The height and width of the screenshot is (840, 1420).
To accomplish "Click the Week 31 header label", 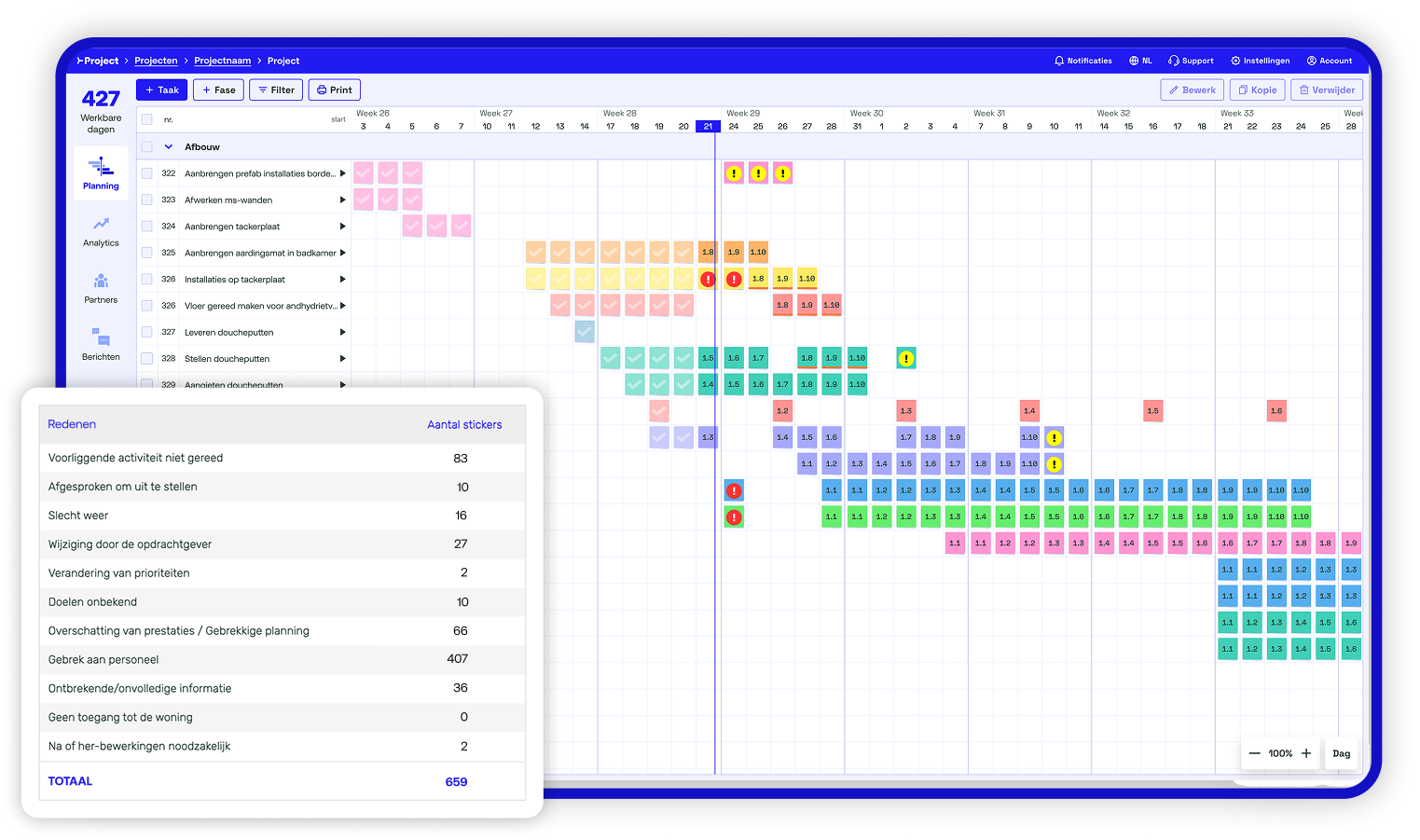I will click(990, 114).
